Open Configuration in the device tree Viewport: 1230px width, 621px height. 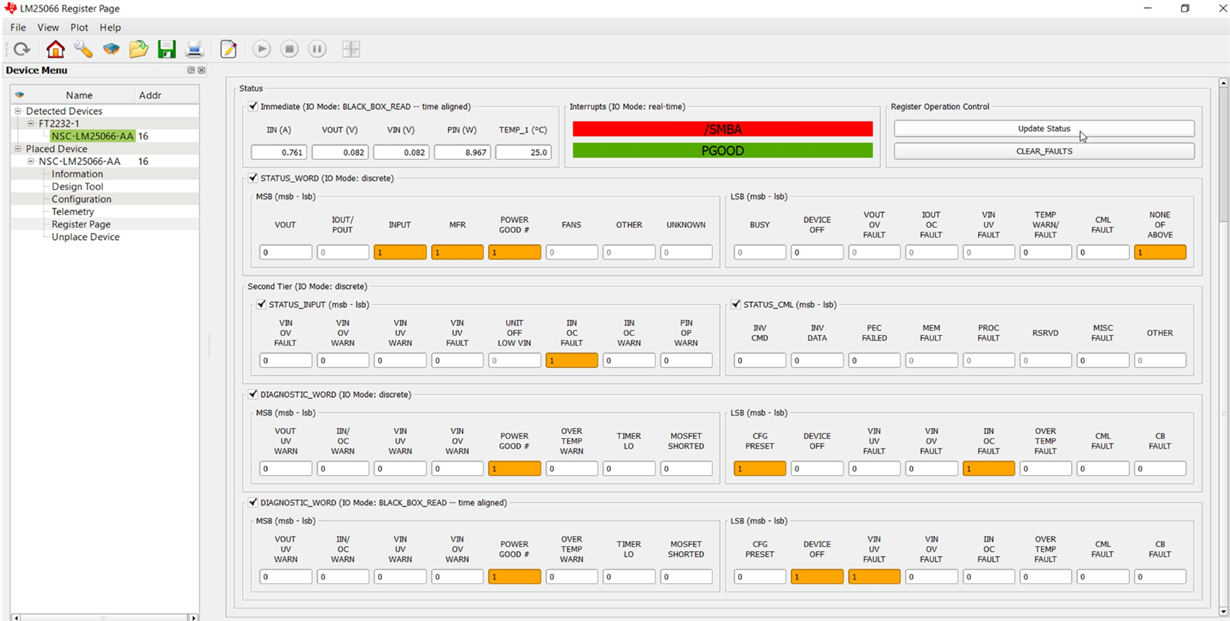(81, 199)
